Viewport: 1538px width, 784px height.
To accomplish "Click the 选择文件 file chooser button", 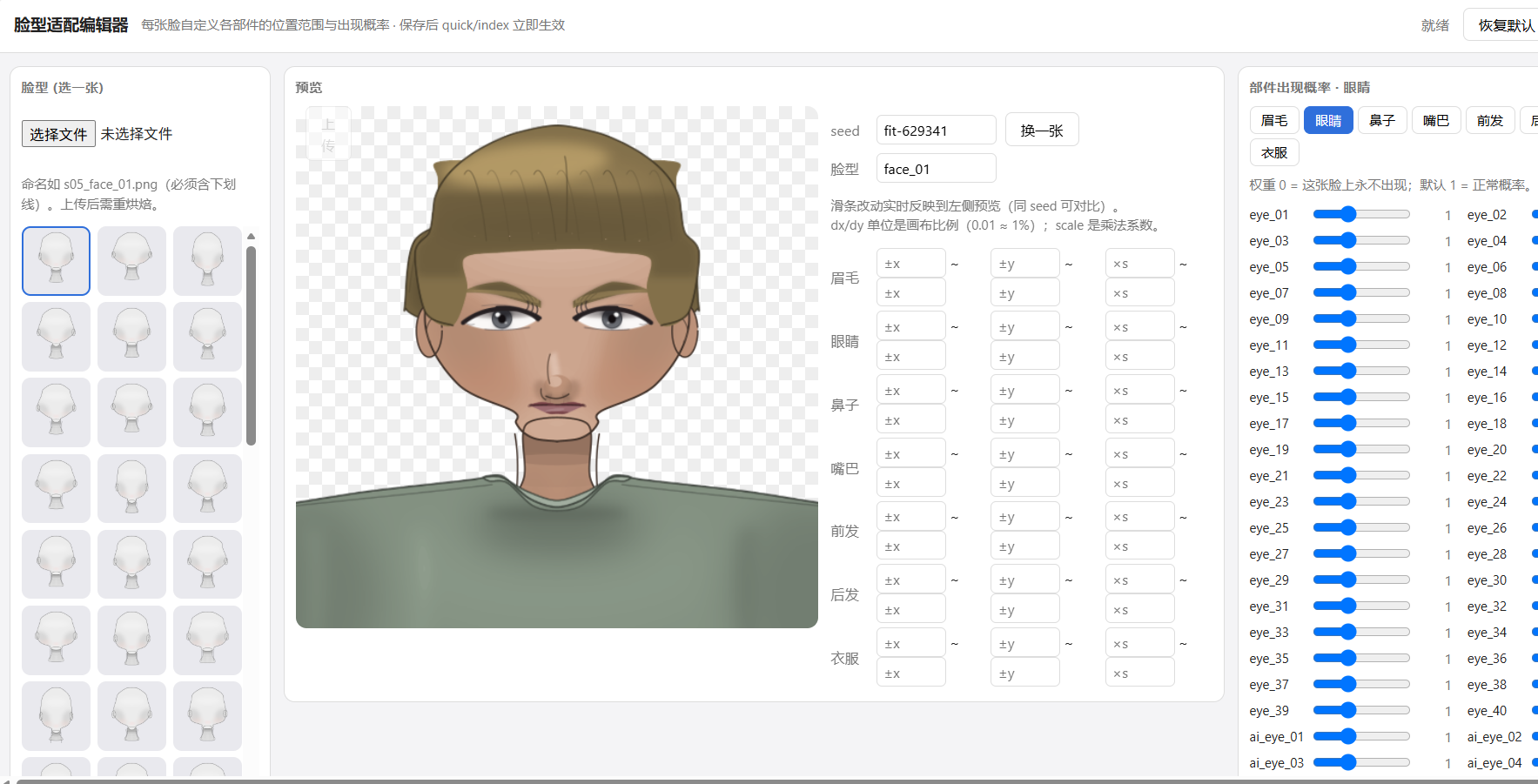I will pos(58,134).
